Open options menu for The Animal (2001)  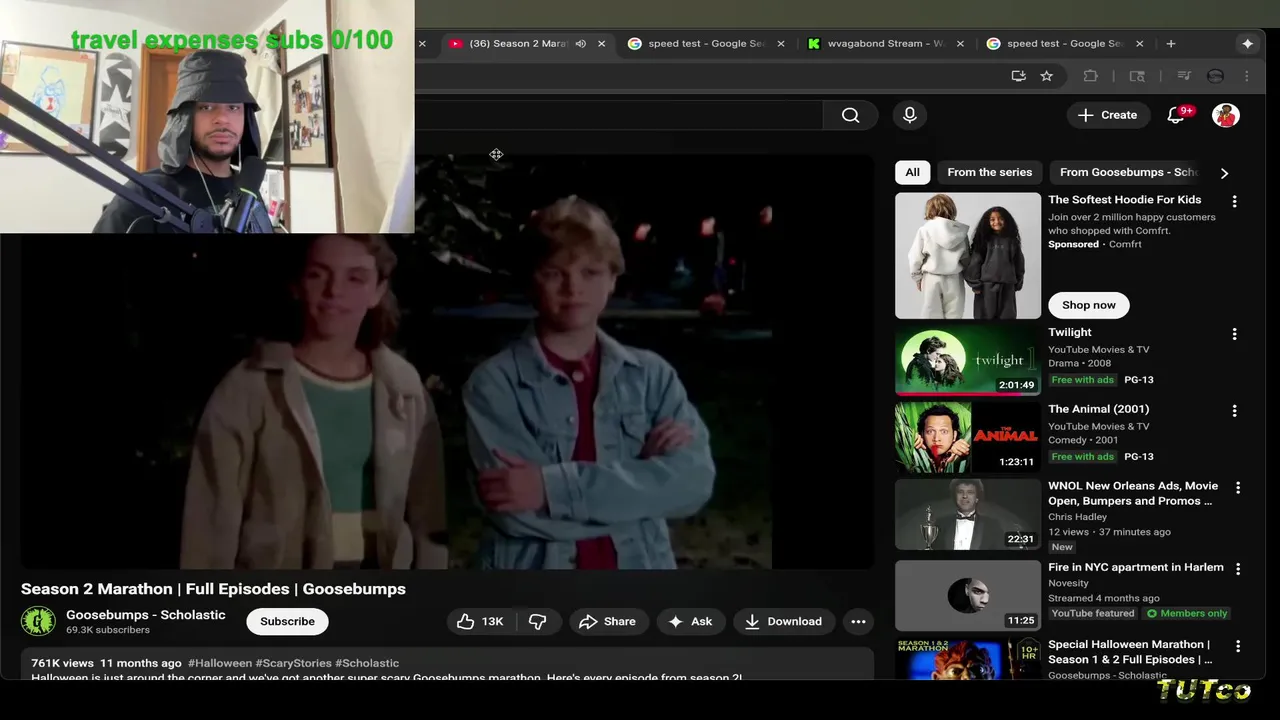pyautogui.click(x=1234, y=411)
